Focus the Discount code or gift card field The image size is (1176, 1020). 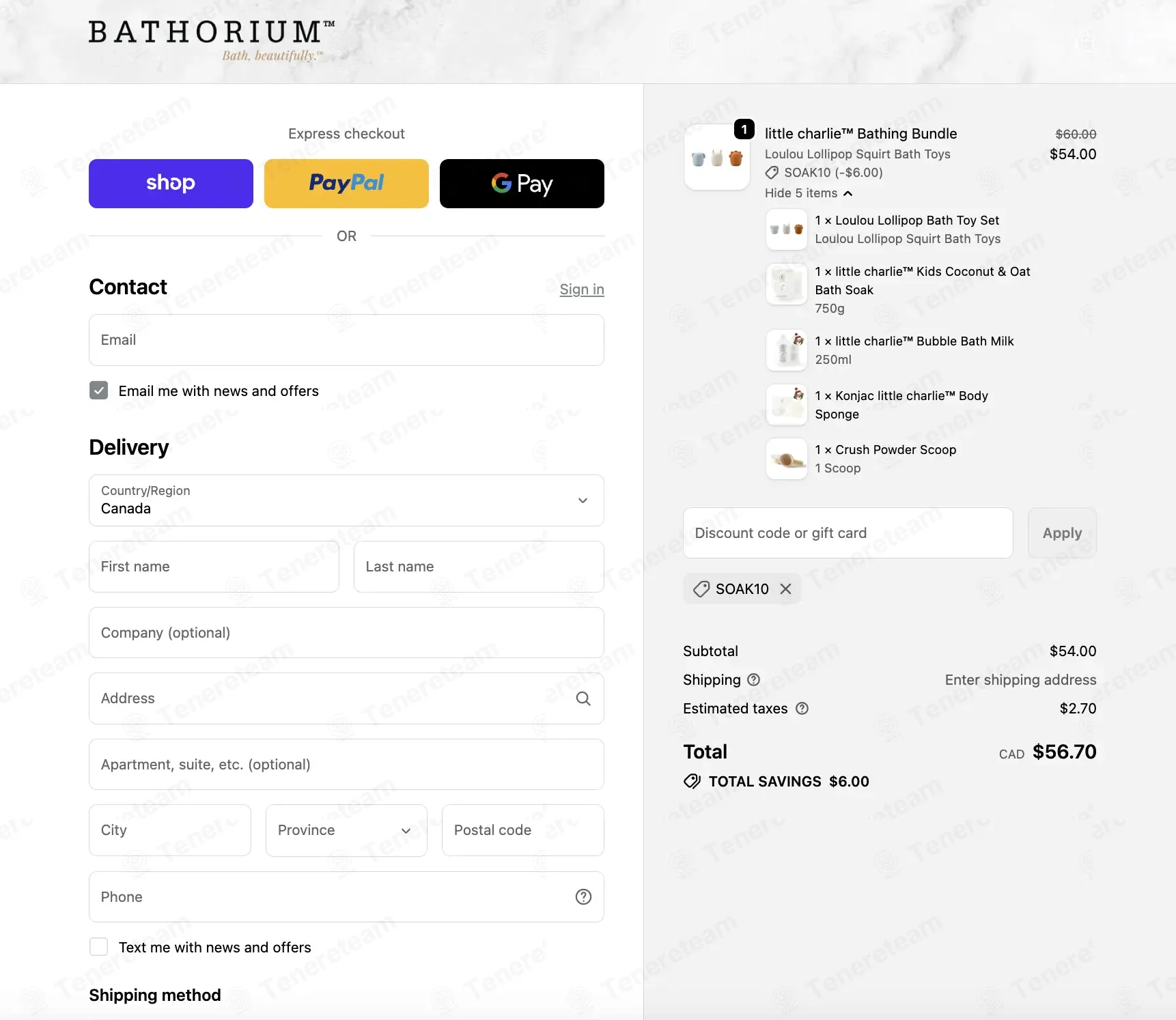(848, 533)
